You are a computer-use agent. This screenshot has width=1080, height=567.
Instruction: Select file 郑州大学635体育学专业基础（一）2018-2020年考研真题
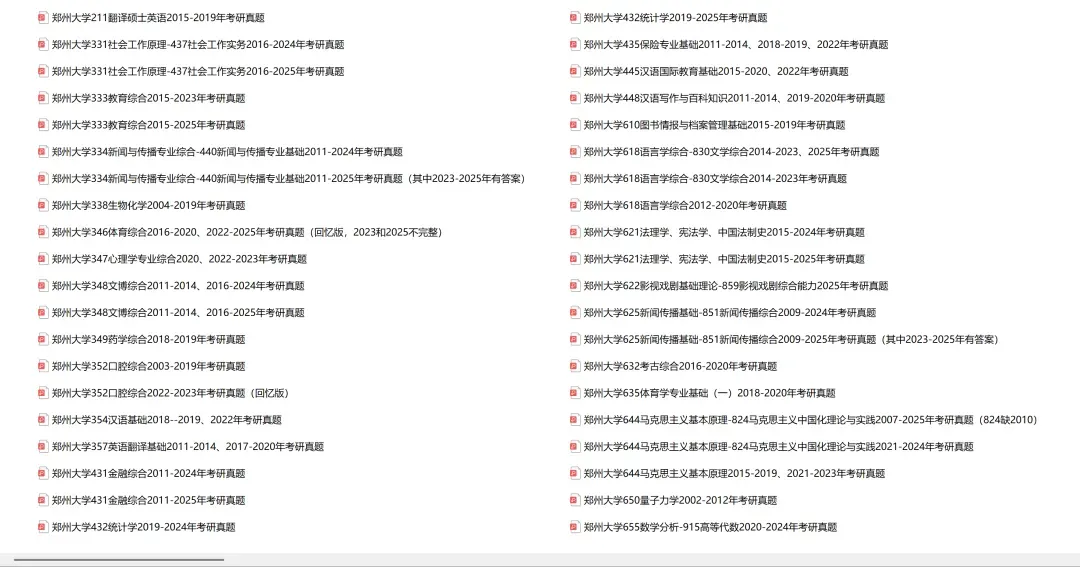coord(703,393)
